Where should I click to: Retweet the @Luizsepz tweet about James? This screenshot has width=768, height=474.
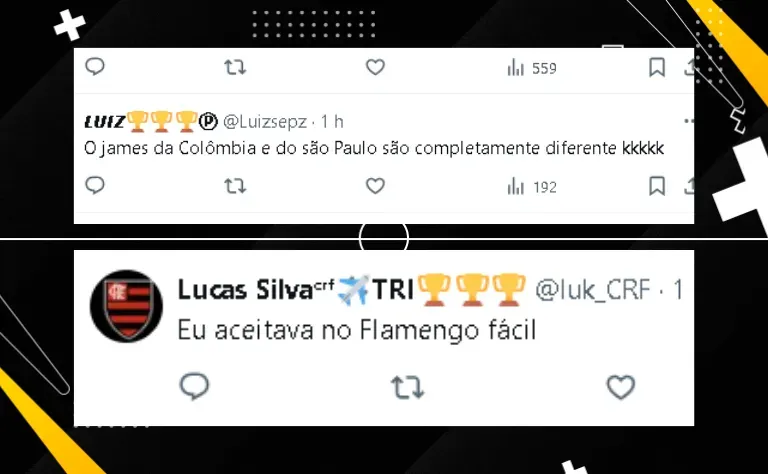coord(235,186)
